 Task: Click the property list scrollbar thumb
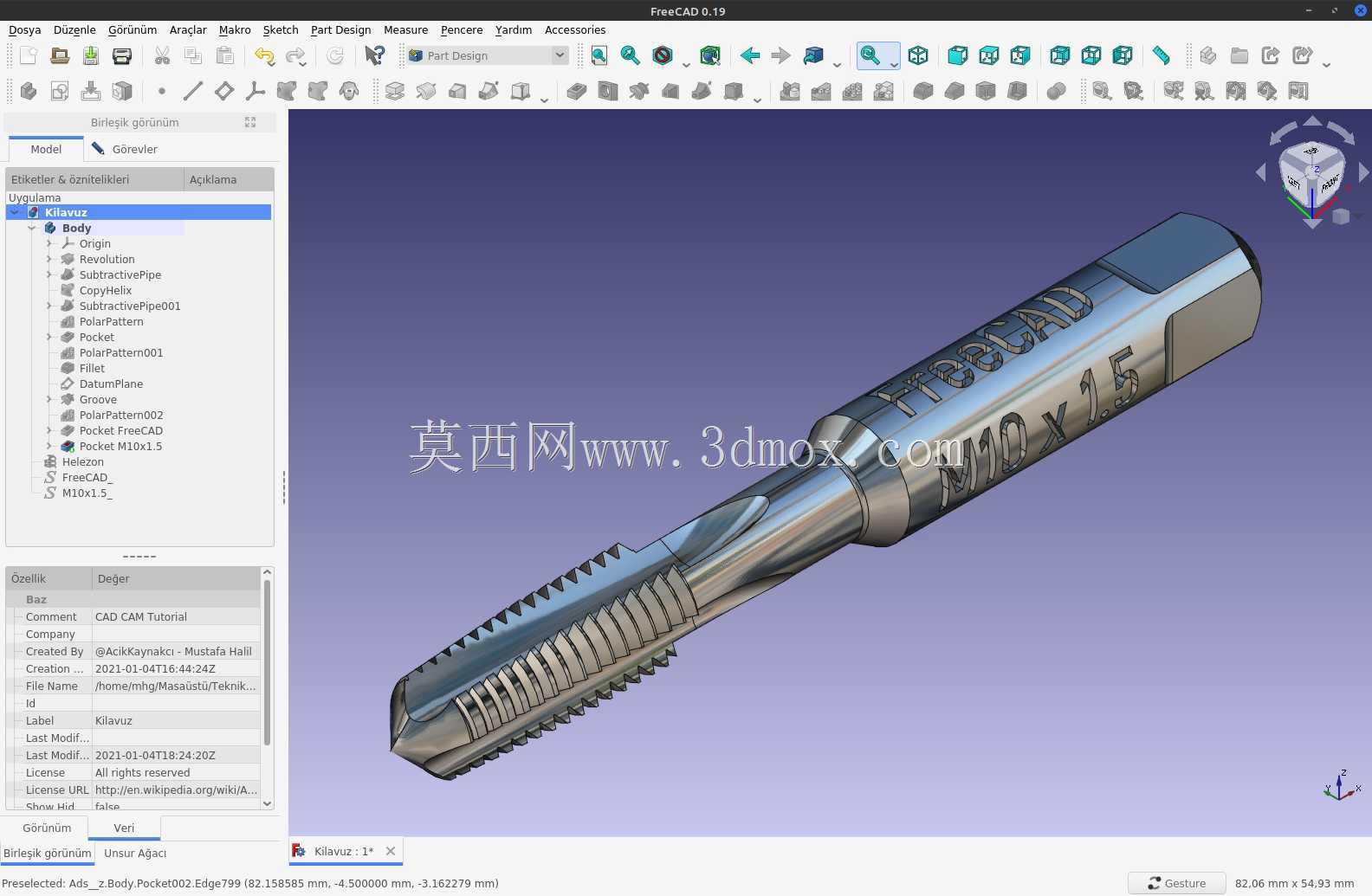coord(267,662)
